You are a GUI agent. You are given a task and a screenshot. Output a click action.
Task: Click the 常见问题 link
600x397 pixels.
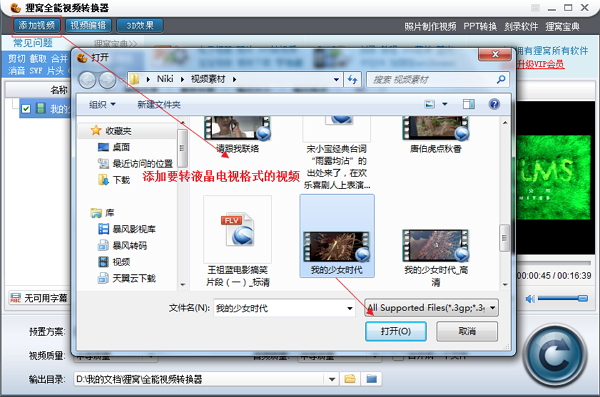pyautogui.click(x=33, y=42)
